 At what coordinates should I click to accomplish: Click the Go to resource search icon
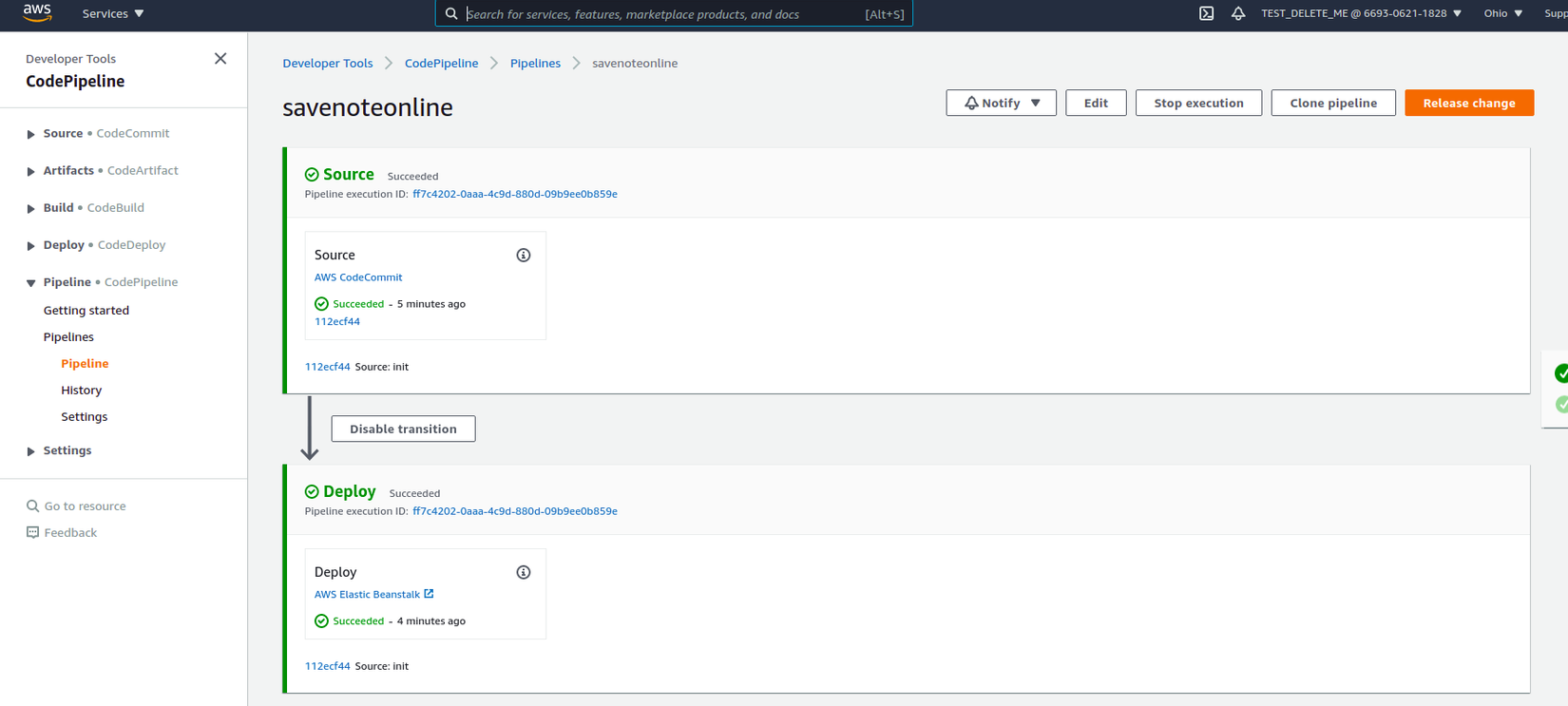coord(32,506)
